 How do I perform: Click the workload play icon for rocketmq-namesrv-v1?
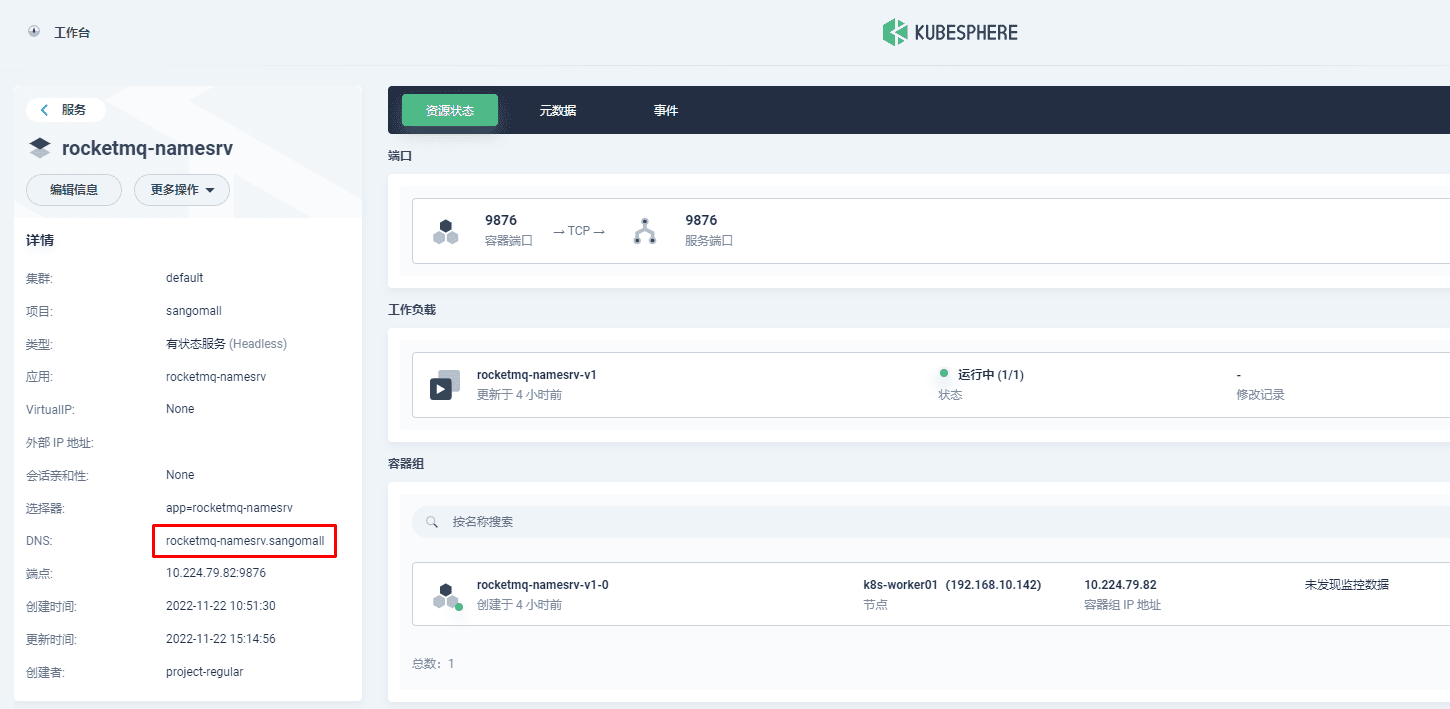tap(445, 385)
